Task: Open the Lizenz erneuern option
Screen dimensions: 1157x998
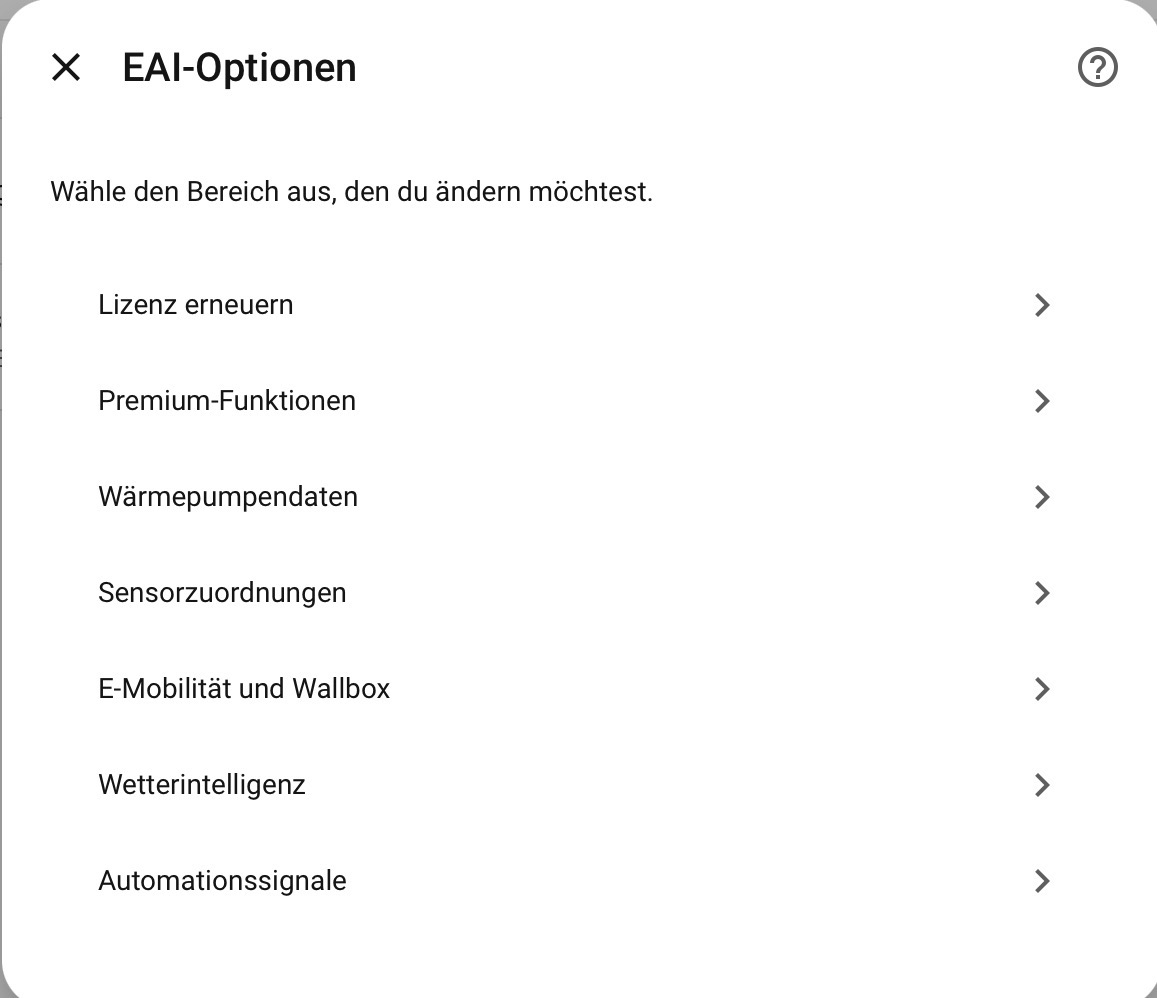Action: tap(578, 305)
